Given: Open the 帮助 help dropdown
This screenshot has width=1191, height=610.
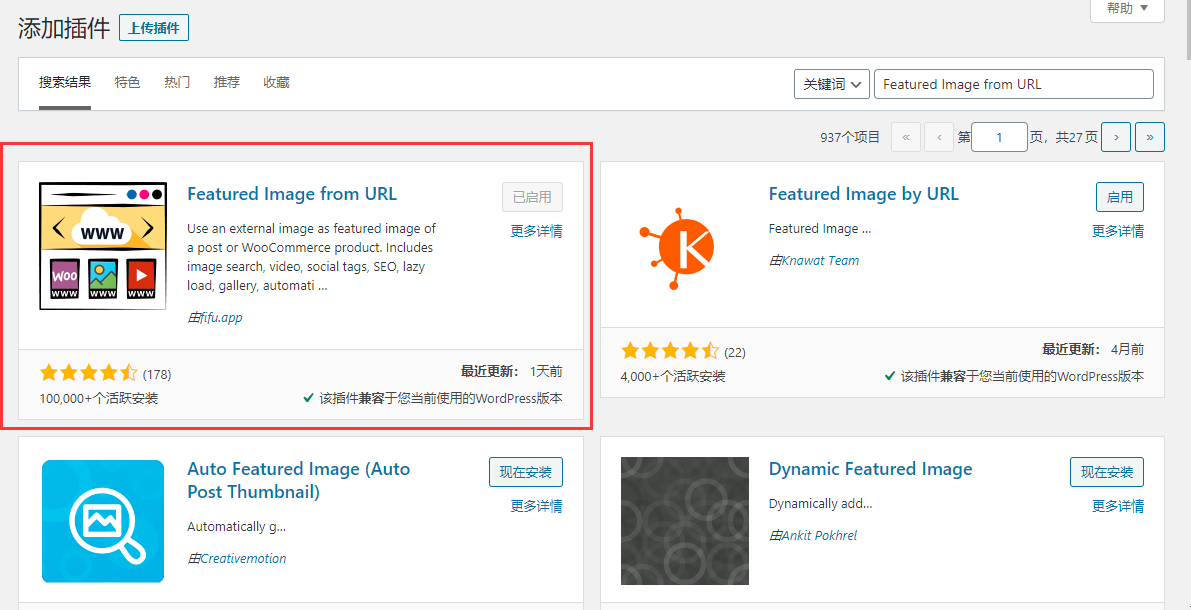Looking at the screenshot, I should [1127, 9].
